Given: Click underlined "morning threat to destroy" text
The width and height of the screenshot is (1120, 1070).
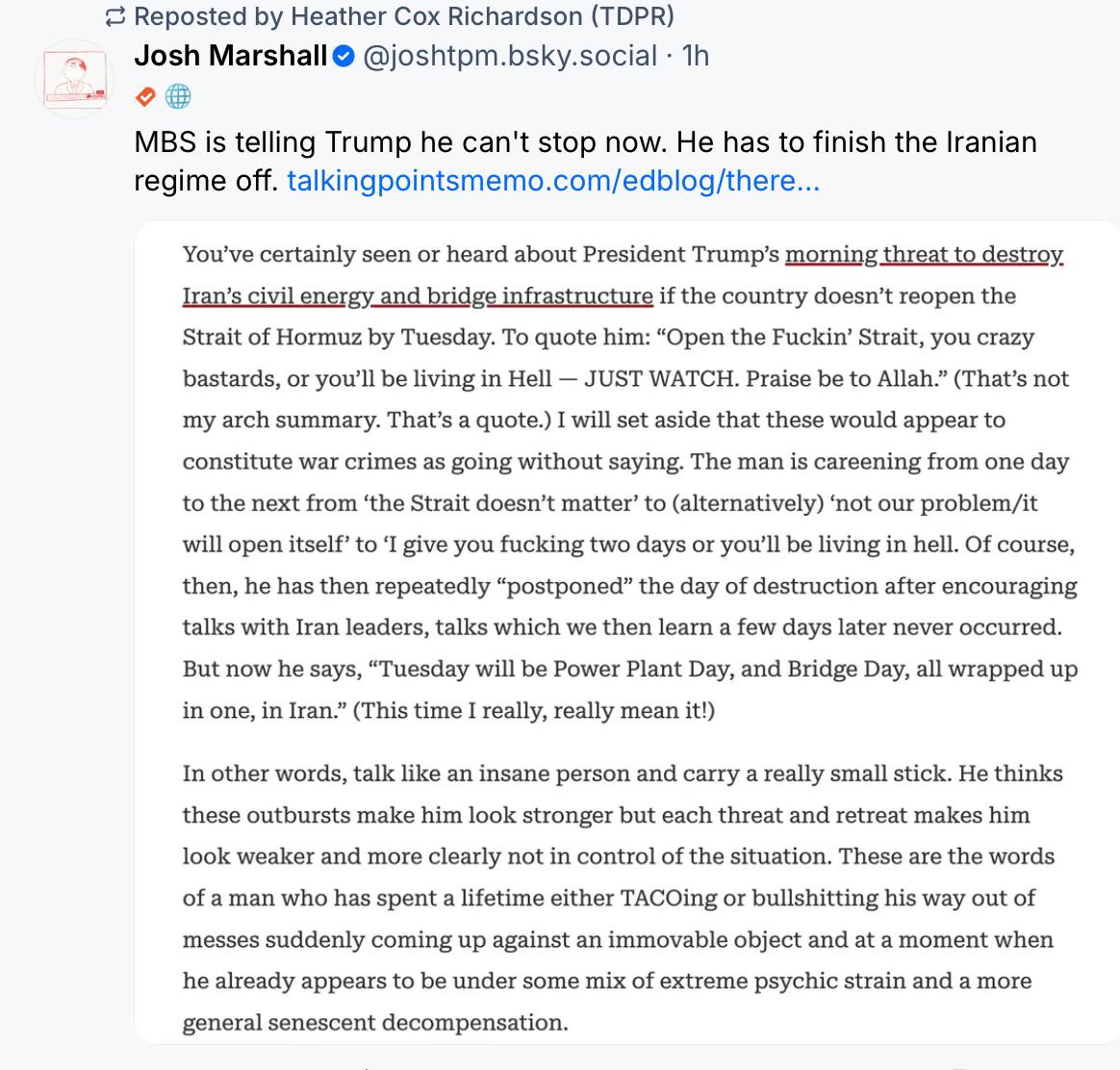Looking at the screenshot, I should [x=924, y=254].
